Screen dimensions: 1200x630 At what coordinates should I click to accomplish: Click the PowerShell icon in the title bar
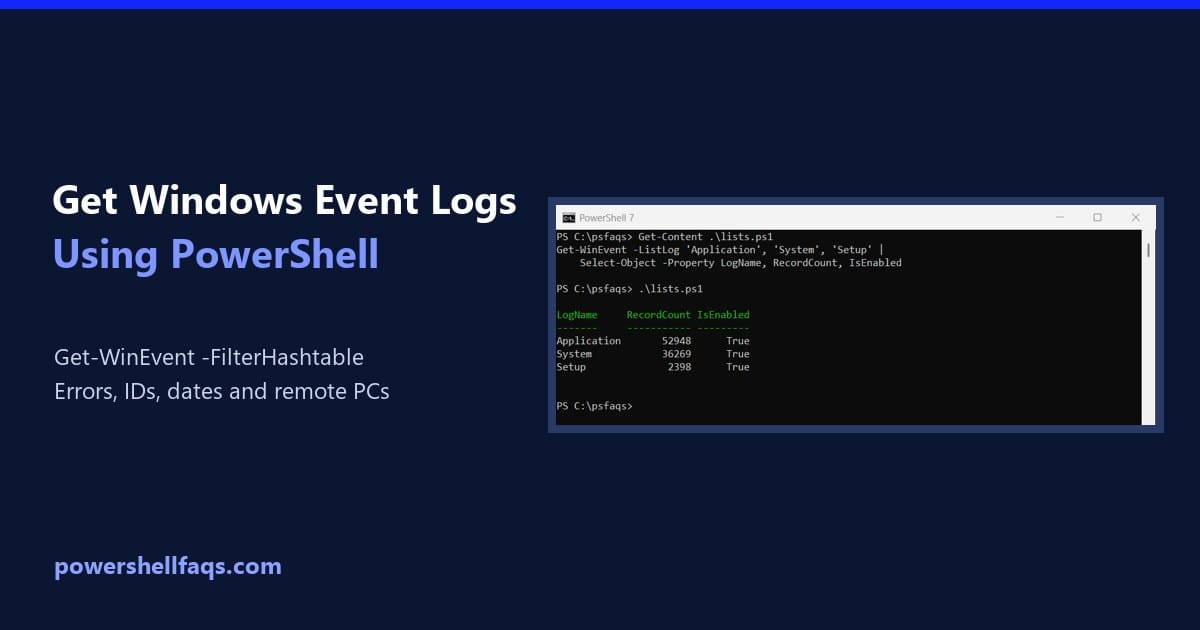click(x=568, y=217)
